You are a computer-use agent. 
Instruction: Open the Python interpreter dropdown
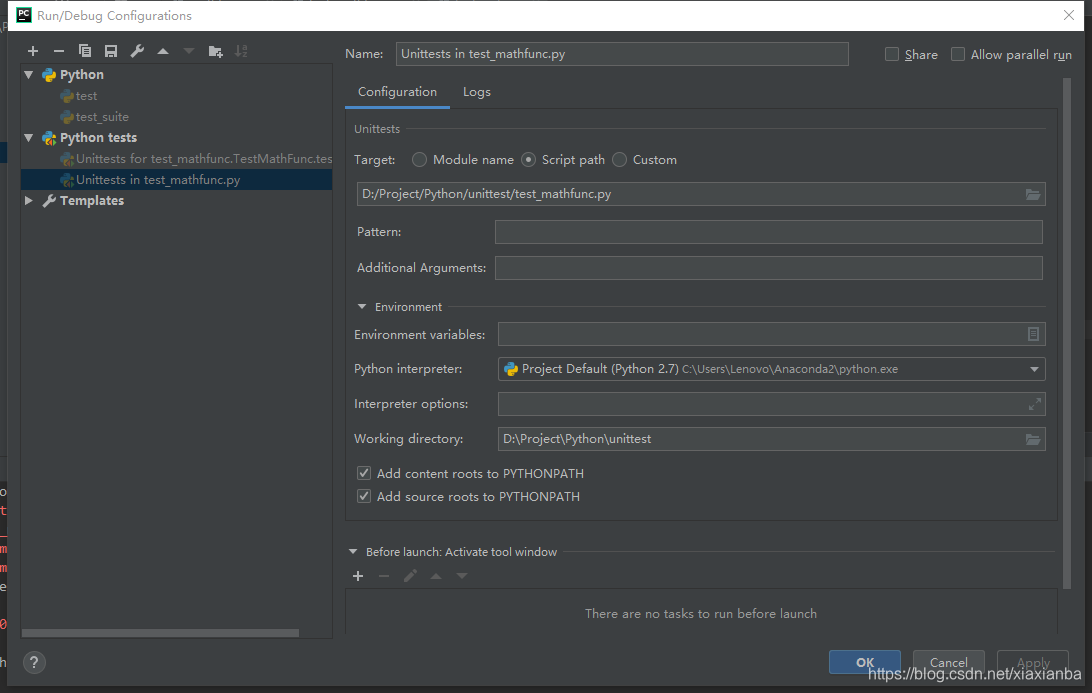point(1034,369)
